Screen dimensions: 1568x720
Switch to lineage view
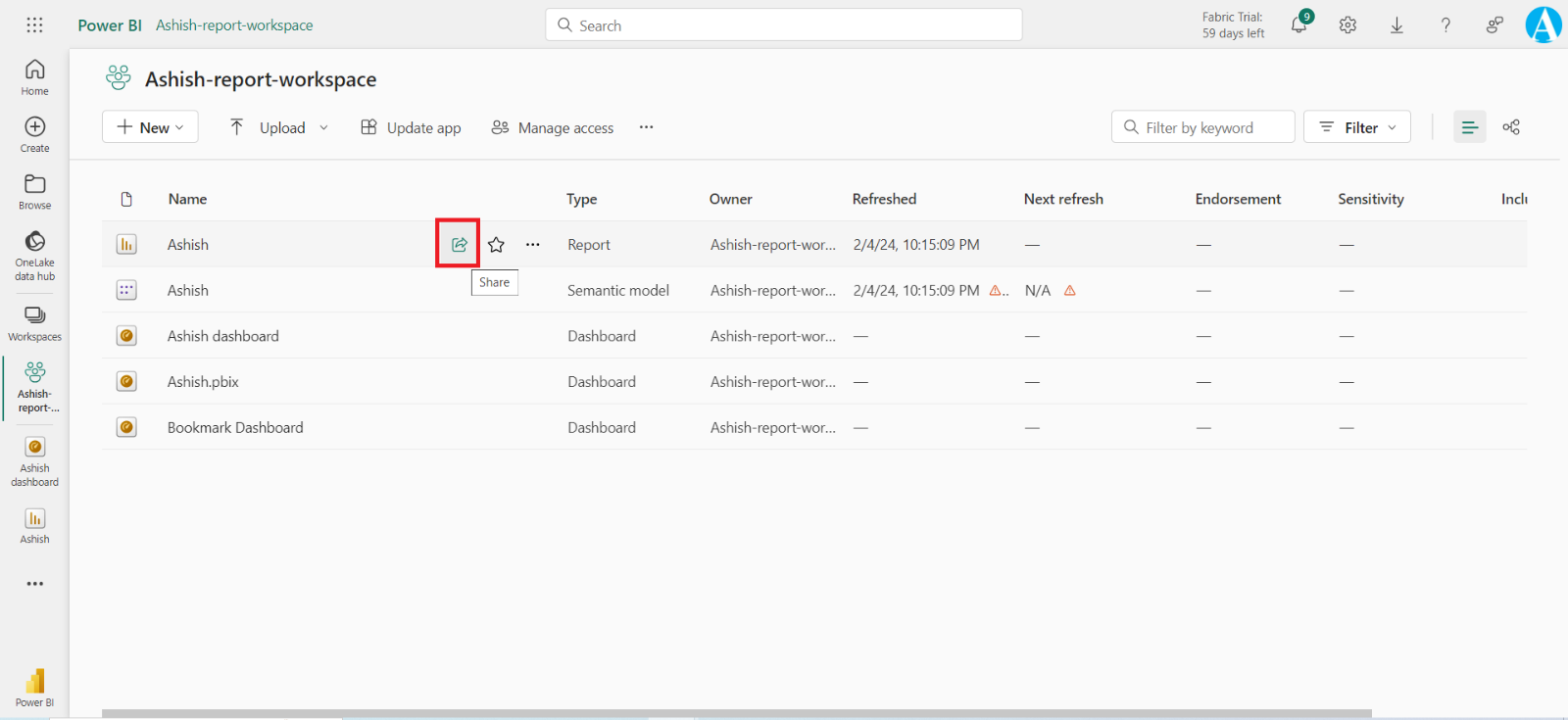[1511, 127]
